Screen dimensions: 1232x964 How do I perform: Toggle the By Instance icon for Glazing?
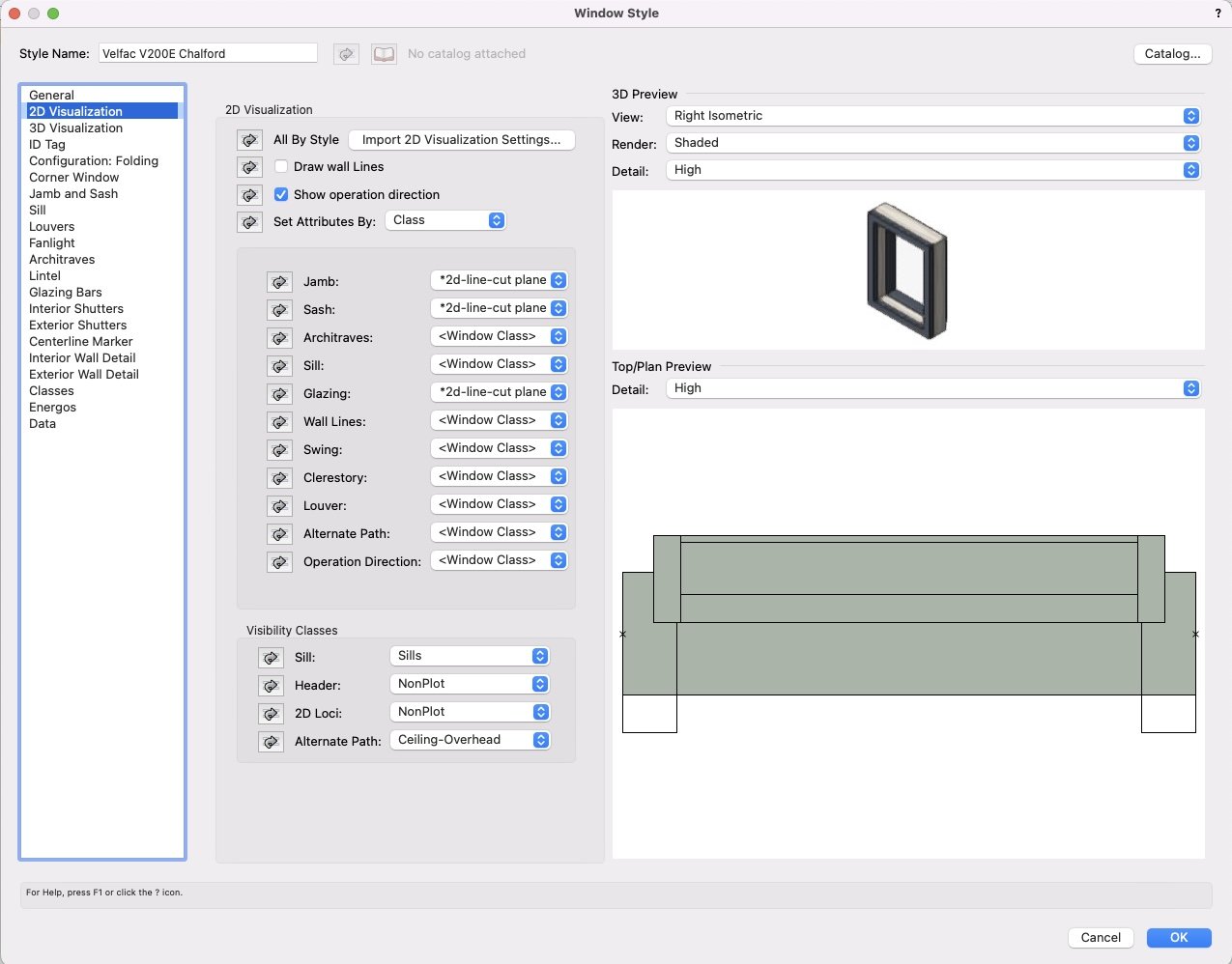pos(279,393)
